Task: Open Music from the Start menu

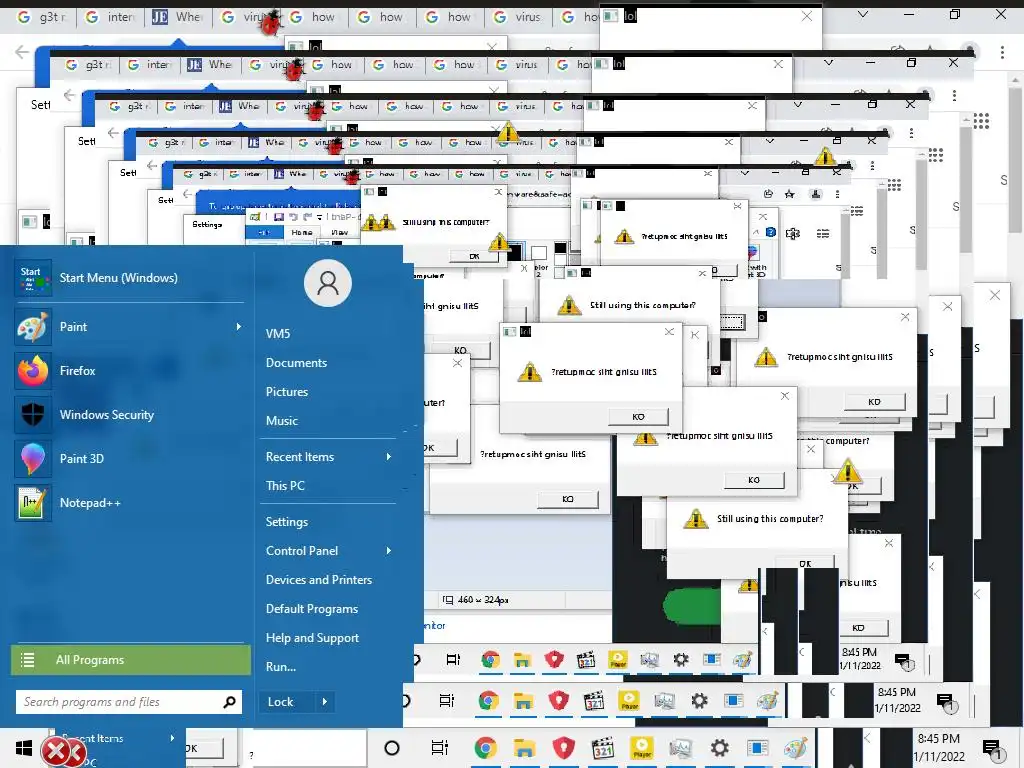Action: pyautogui.click(x=281, y=421)
